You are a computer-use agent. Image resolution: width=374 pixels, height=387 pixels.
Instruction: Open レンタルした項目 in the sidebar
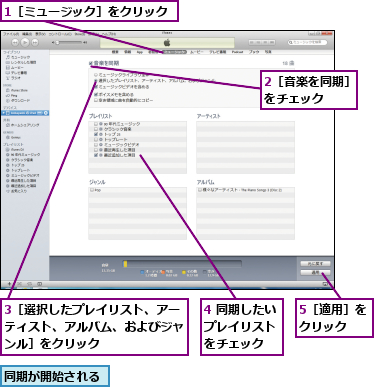(x=21, y=62)
